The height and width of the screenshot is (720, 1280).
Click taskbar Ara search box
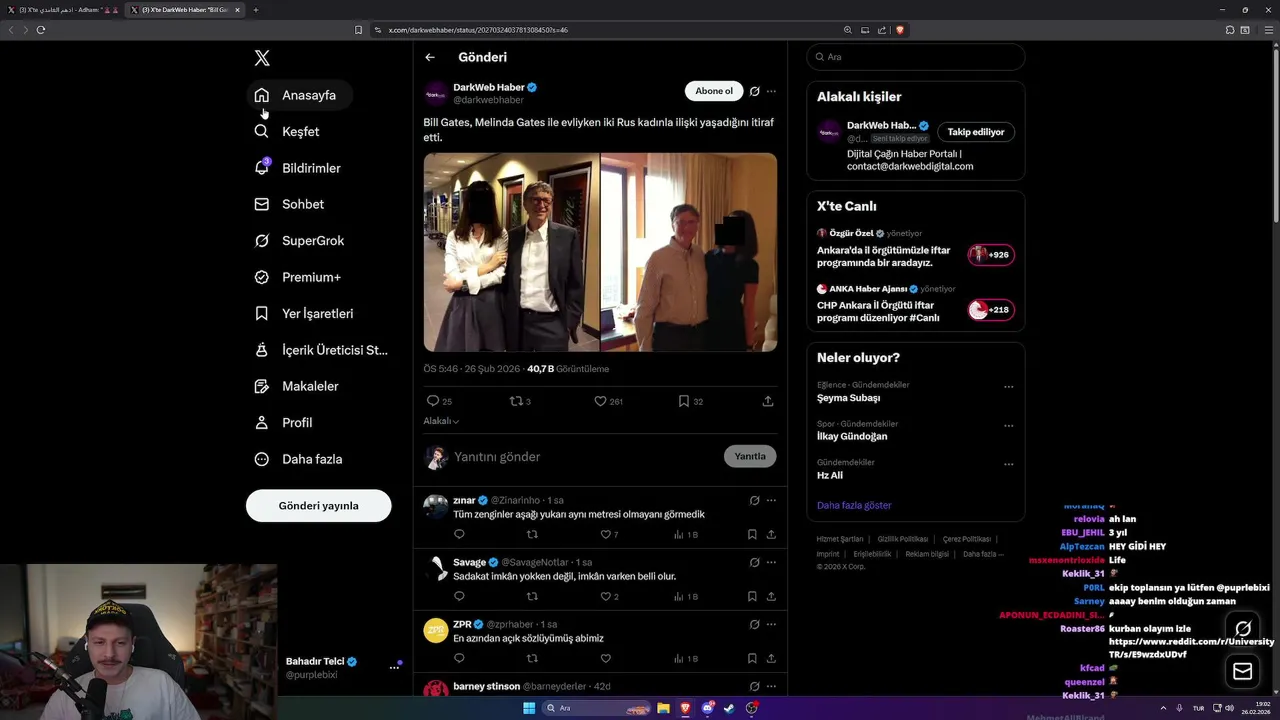point(595,708)
